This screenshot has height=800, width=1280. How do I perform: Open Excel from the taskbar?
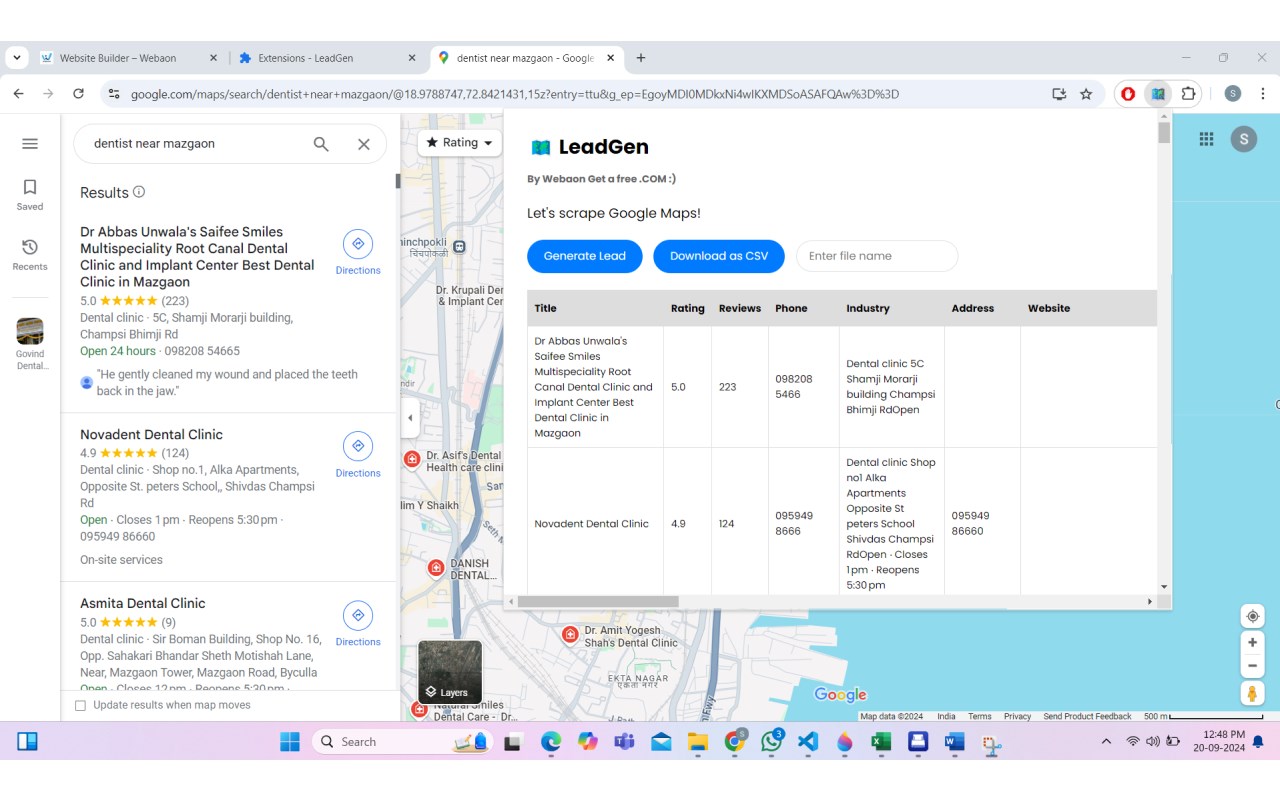[x=881, y=742]
